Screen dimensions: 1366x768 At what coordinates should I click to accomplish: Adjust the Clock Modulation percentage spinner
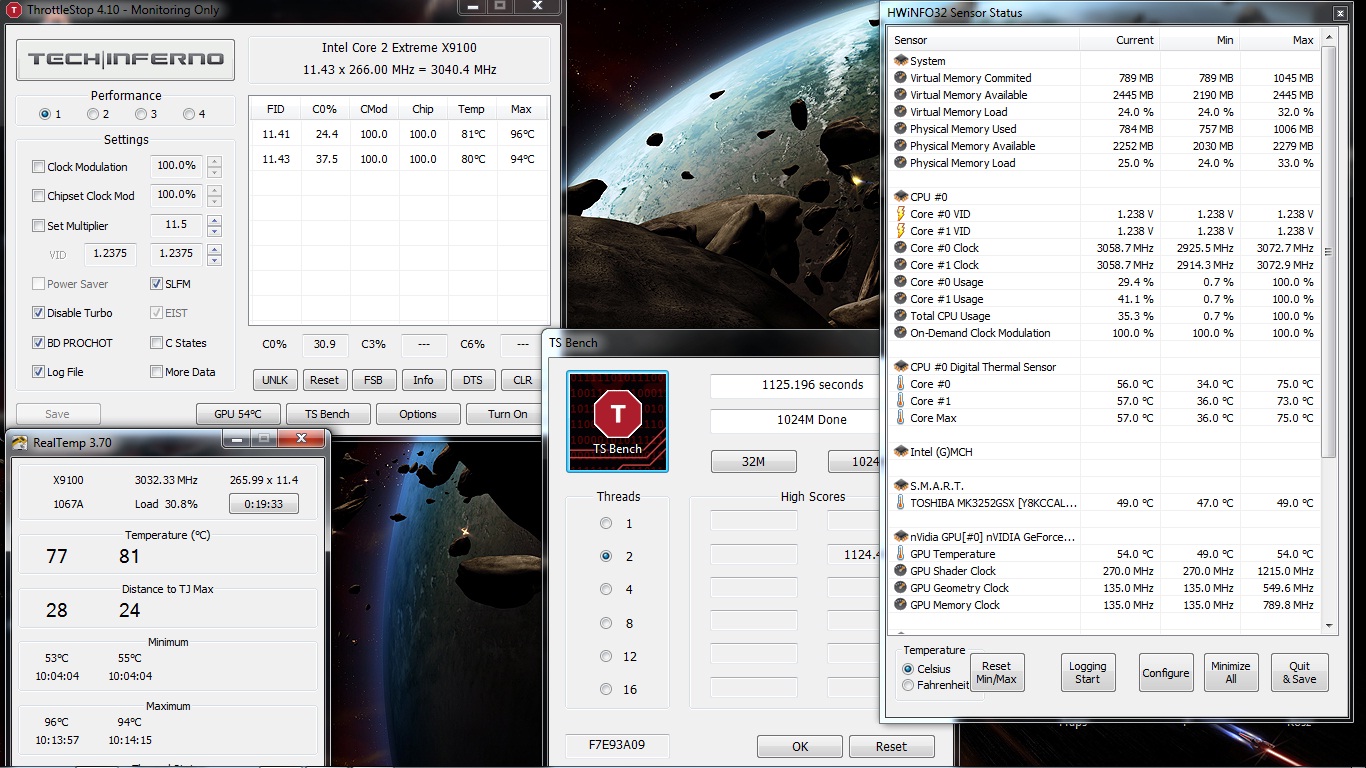coord(214,167)
